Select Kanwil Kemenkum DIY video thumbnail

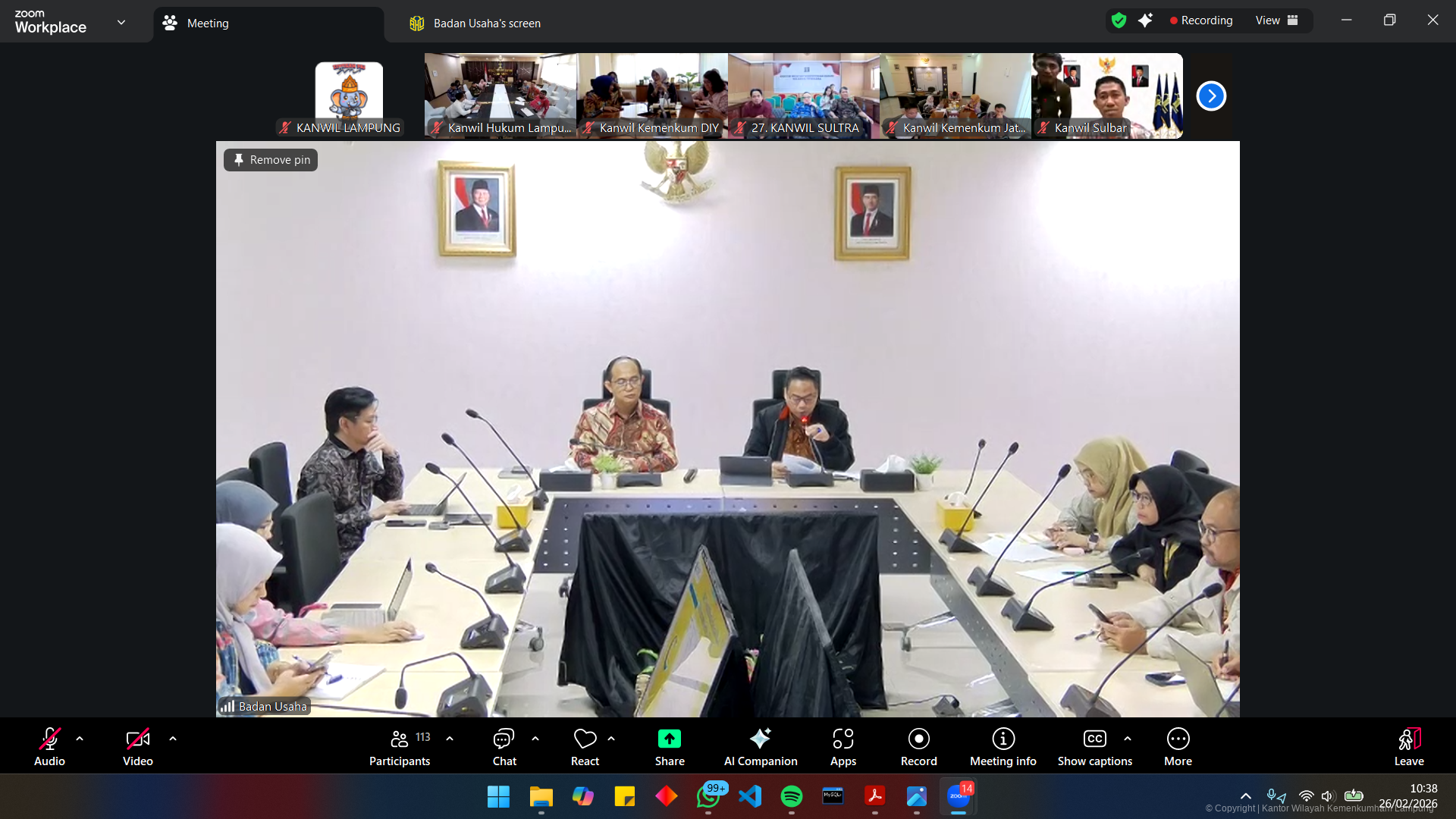point(652,96)
